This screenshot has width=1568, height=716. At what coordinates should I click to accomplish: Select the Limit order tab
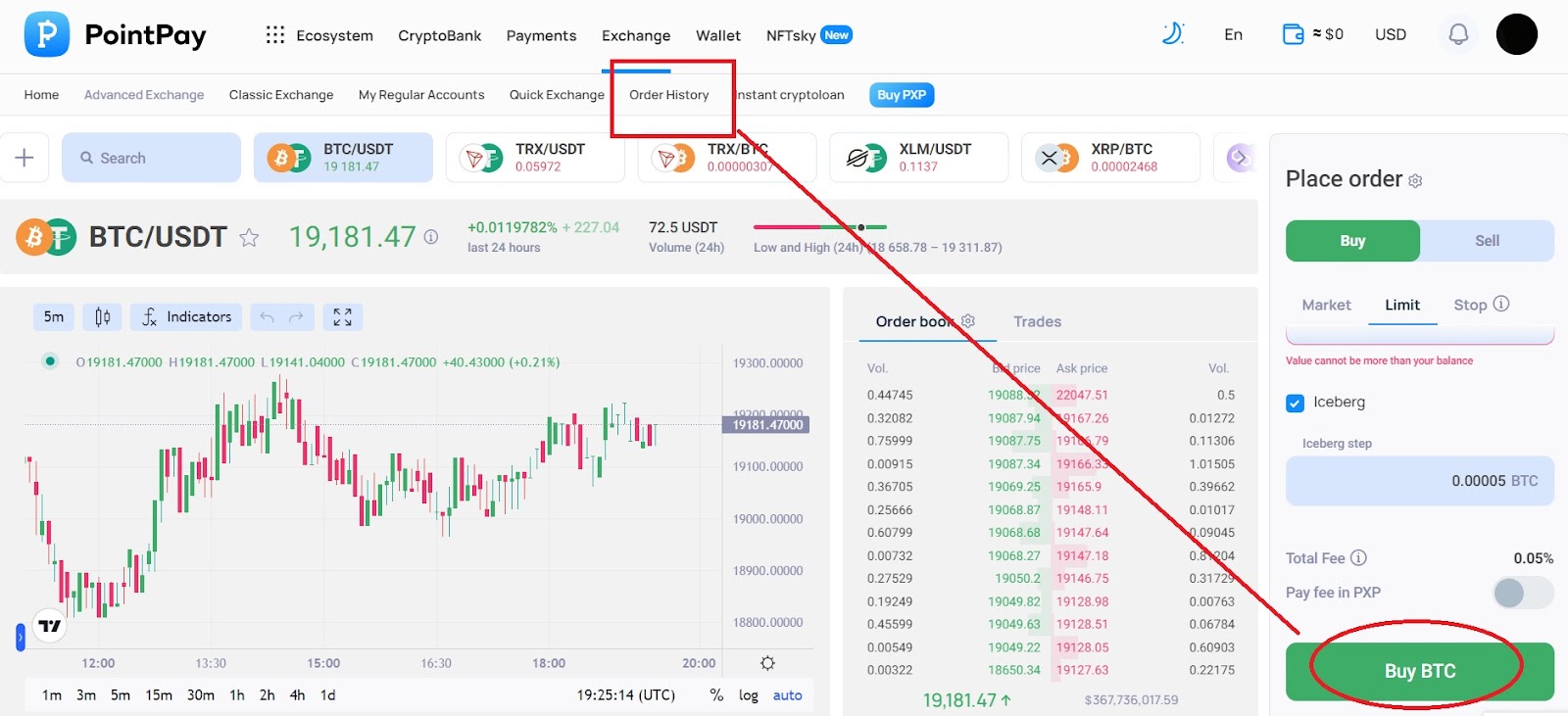coord(1402,305)
